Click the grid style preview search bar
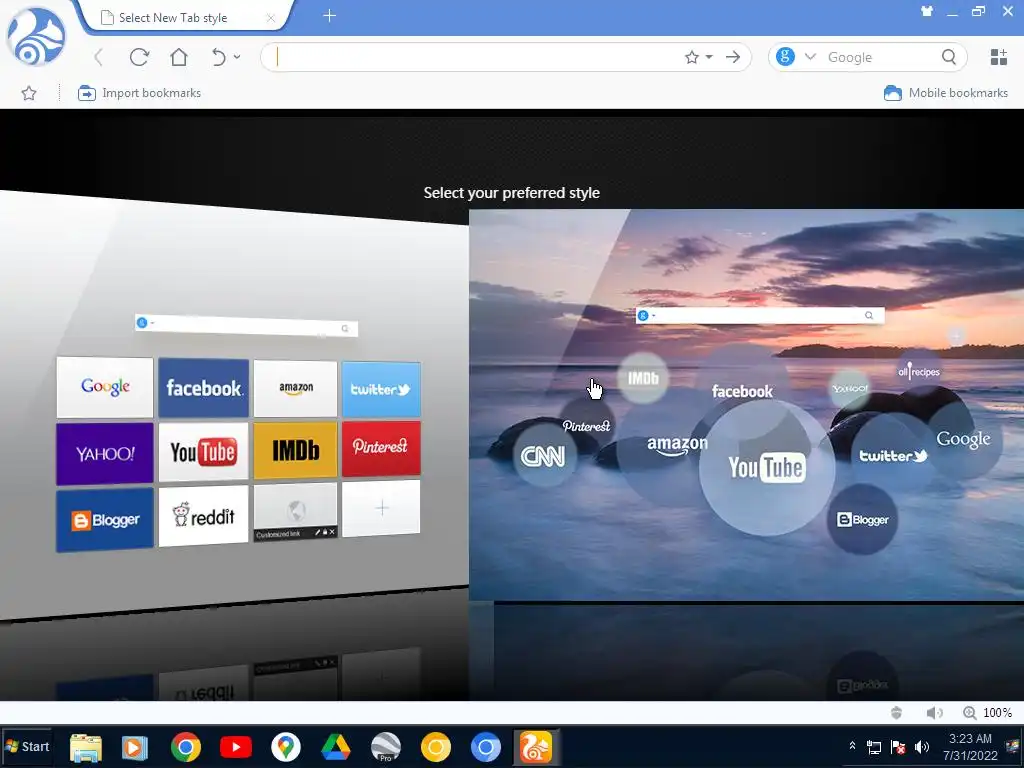The height and width of the screenshot is (768, 1024). click(246, 325)
